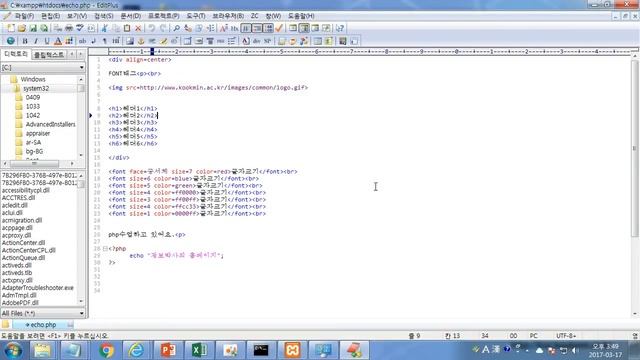640x360 pixels.
Task: Click the editor vertical scrollbar
Action: tap(635, 148)
